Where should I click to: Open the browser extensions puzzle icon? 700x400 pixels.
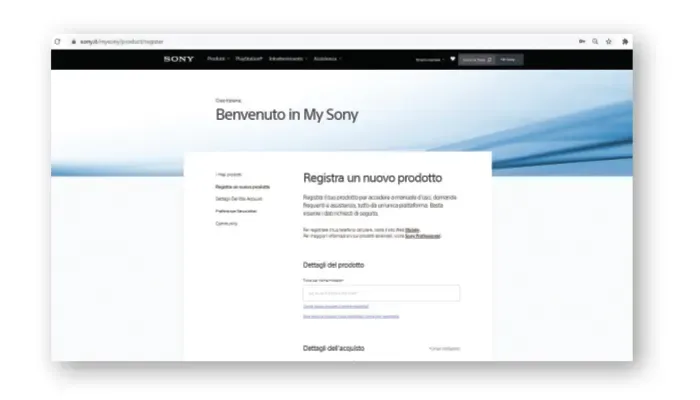coord(624,41)
